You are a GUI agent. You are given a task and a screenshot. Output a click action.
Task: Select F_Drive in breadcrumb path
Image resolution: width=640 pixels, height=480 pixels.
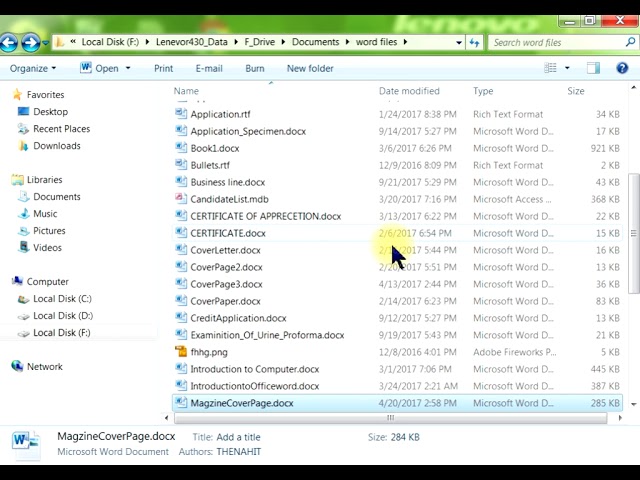260,42
